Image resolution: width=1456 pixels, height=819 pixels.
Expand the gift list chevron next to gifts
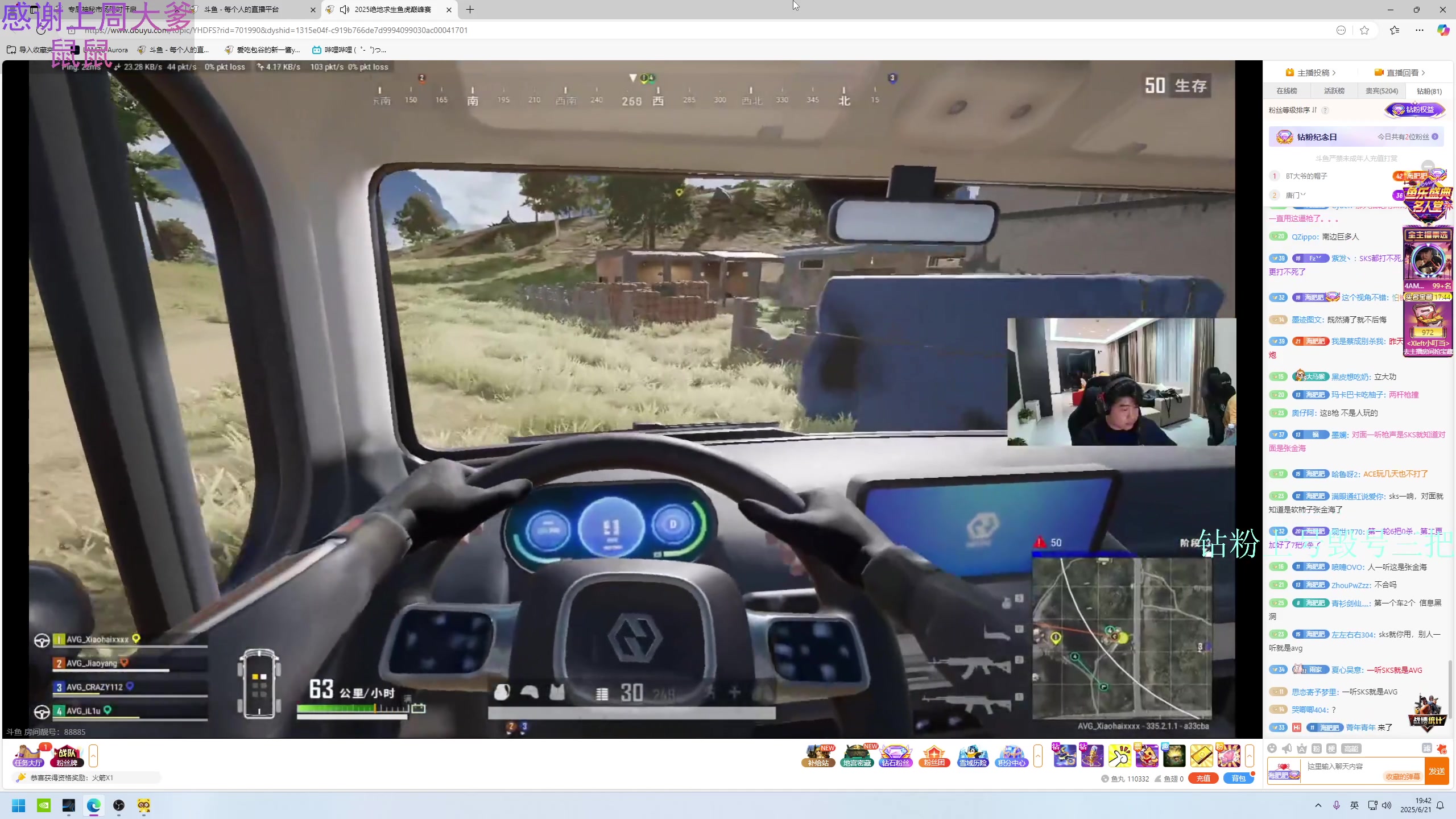[1250, 755]
